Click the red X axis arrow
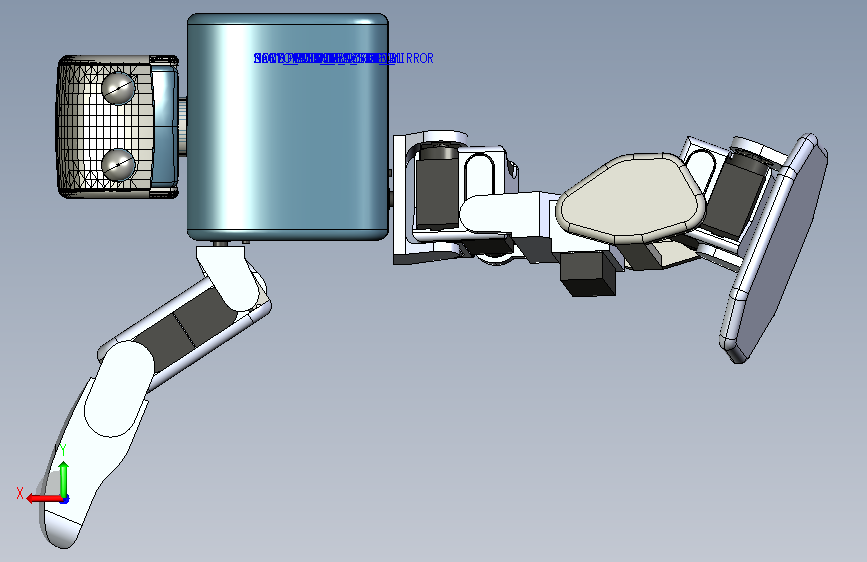This screenshot has height=562, width=867. point(44,498)
